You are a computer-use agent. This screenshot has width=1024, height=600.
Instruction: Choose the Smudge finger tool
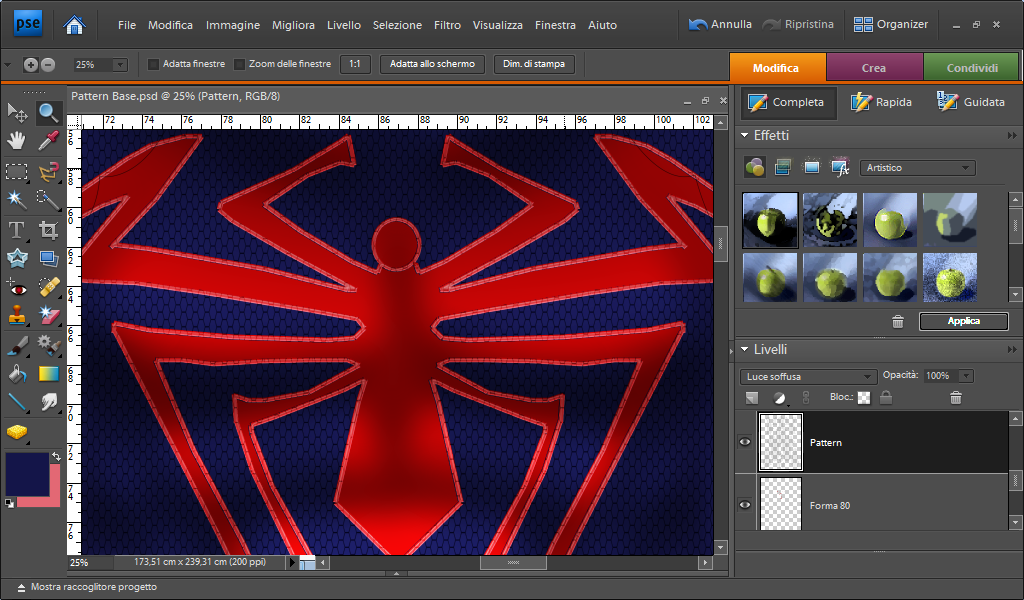[x=48, y=402]
